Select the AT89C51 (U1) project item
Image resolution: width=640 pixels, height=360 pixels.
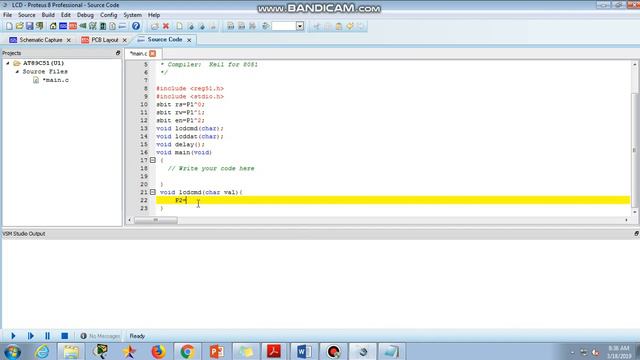(x=43, y=63)
